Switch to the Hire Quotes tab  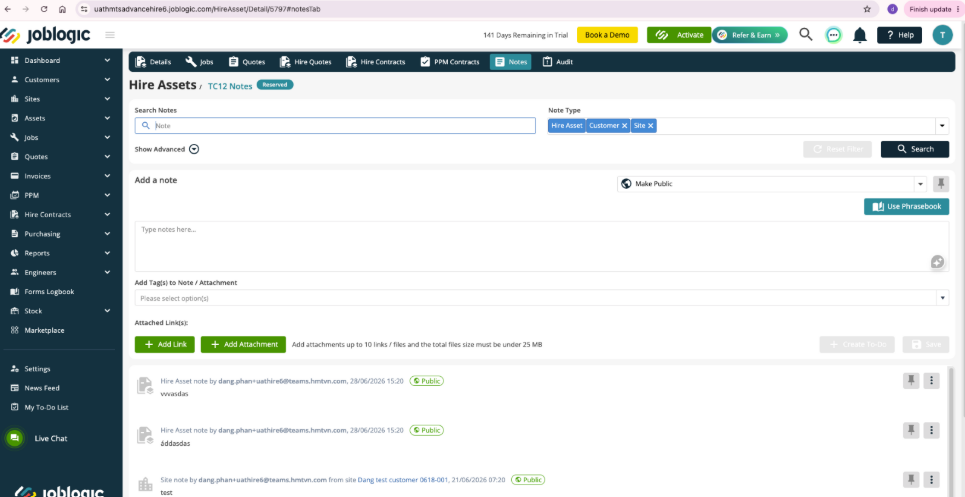click(x=305, y=62)
